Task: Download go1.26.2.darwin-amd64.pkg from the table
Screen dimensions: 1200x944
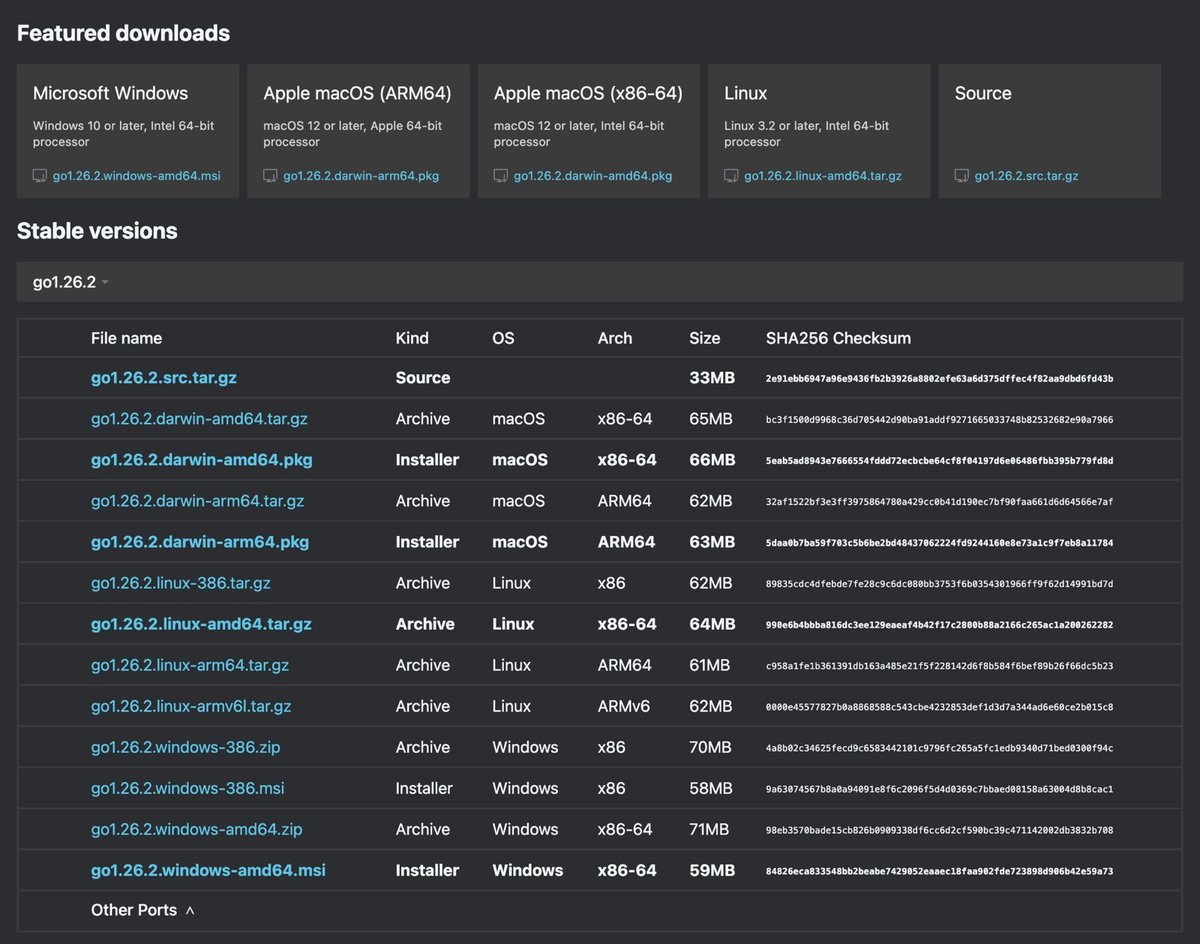Action: coord(202,460)
